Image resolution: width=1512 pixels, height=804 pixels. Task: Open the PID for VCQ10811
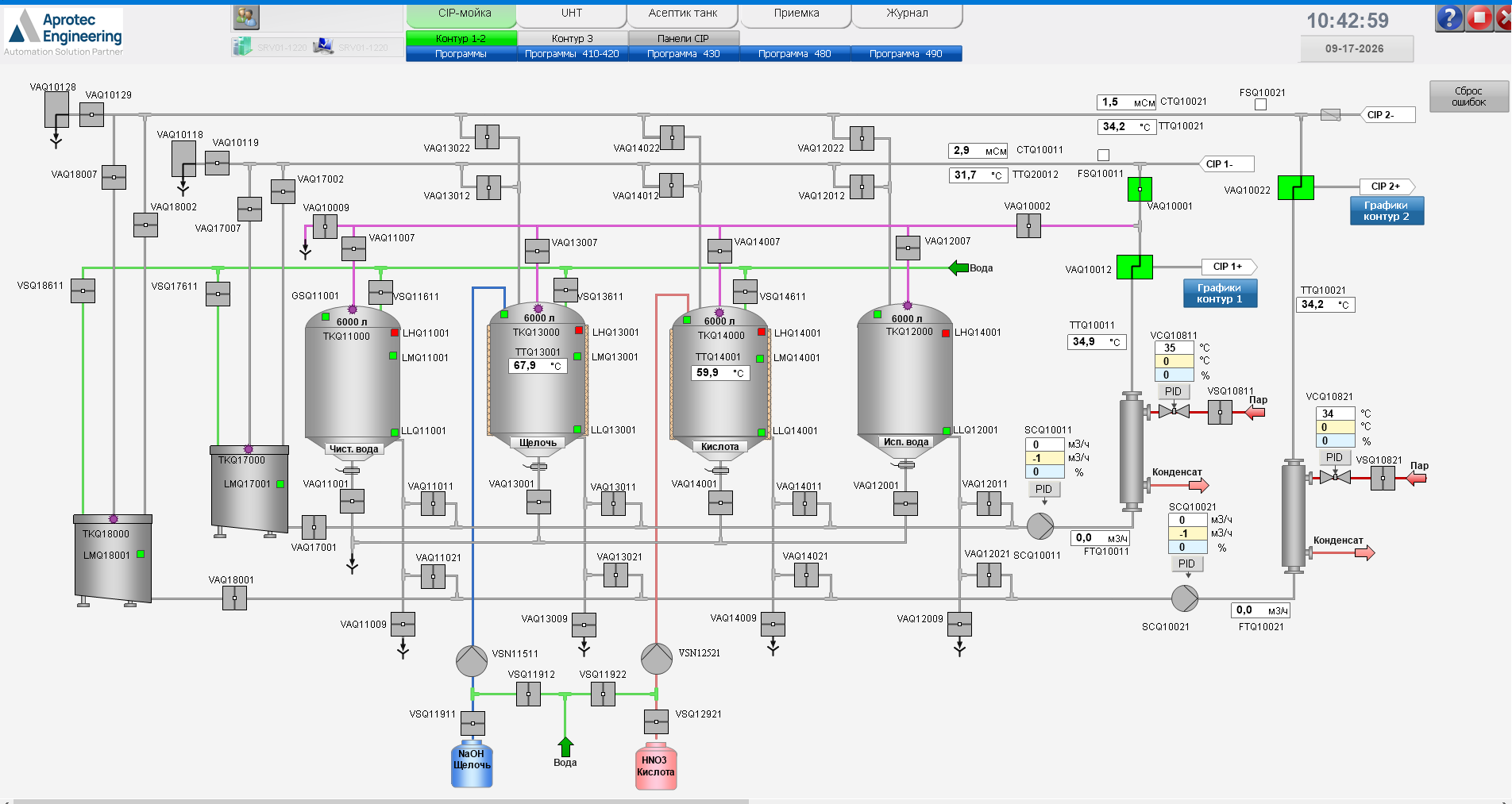[x=1173, y=391]
